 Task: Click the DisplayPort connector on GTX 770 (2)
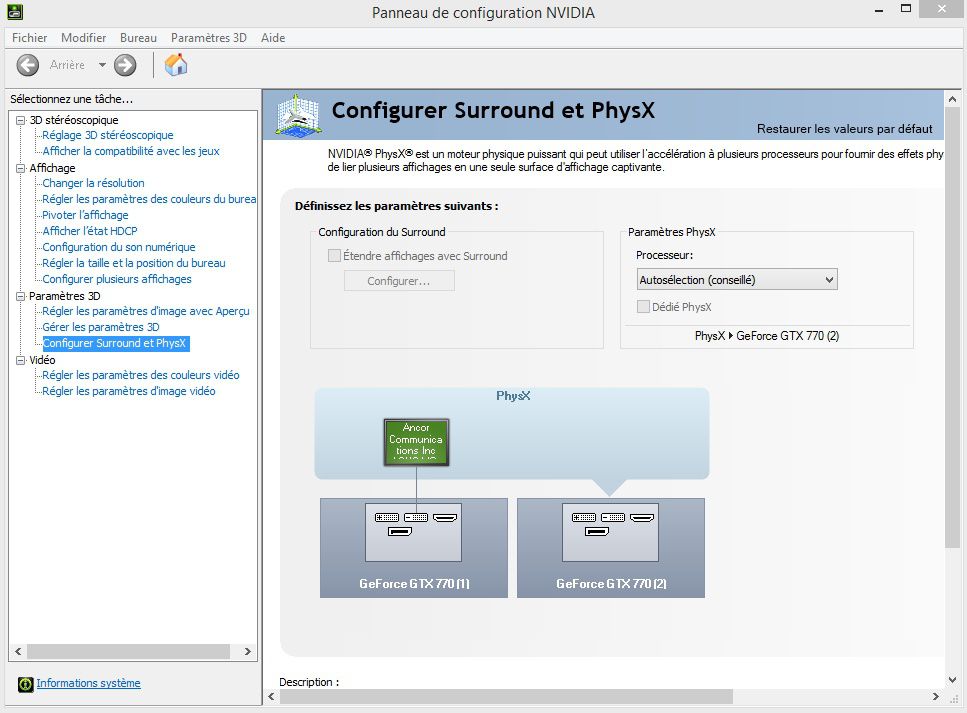tap(596, 531)
